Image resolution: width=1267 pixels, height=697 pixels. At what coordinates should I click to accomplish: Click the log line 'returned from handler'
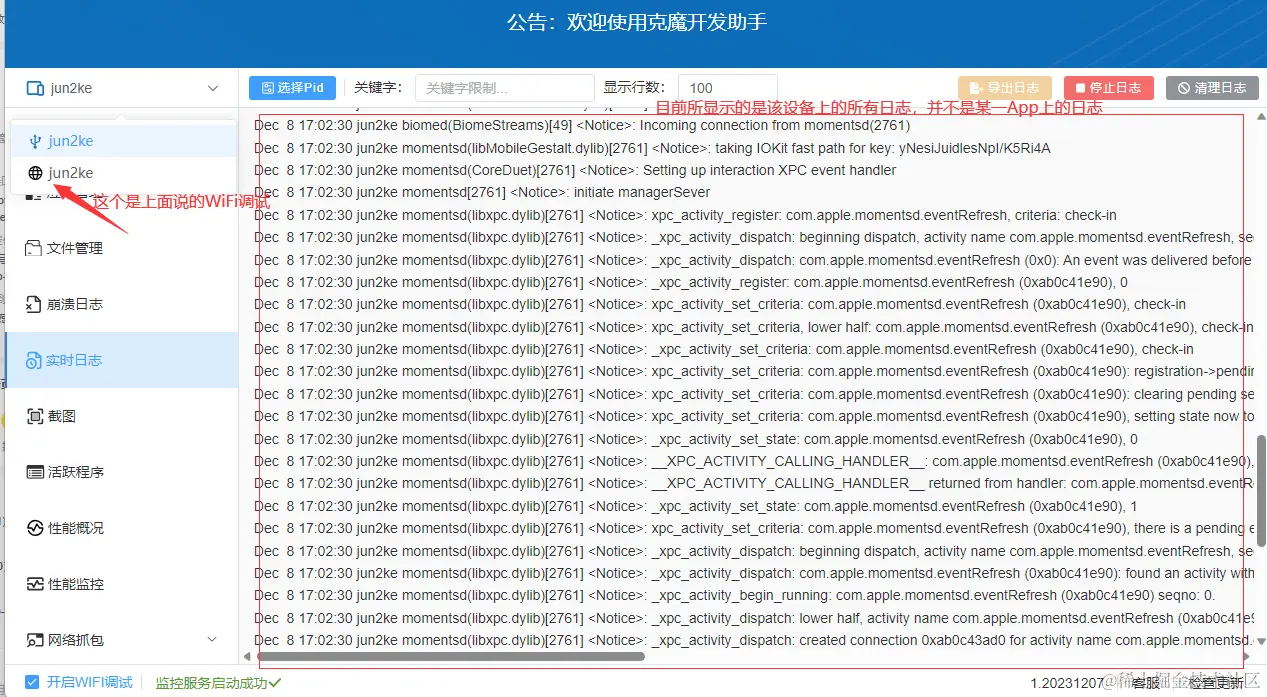click(754, 484)
